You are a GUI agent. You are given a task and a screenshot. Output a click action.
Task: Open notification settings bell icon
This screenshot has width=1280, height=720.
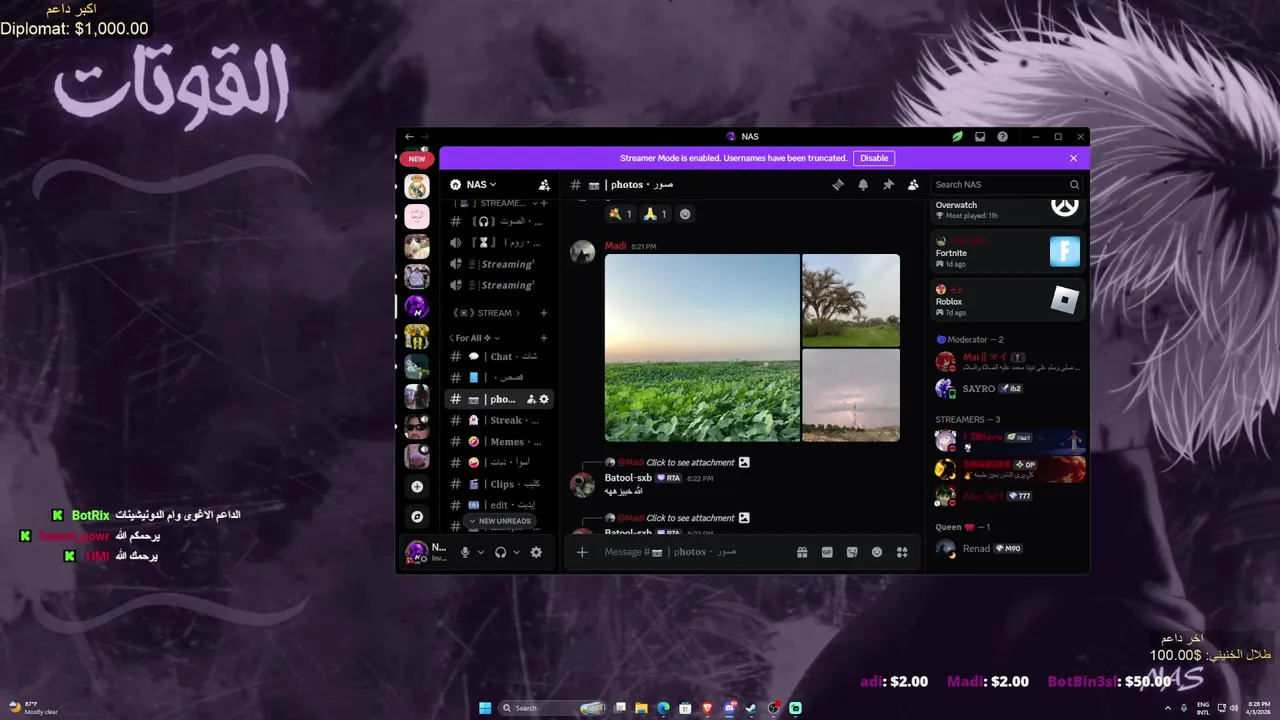tap(863, 185)
